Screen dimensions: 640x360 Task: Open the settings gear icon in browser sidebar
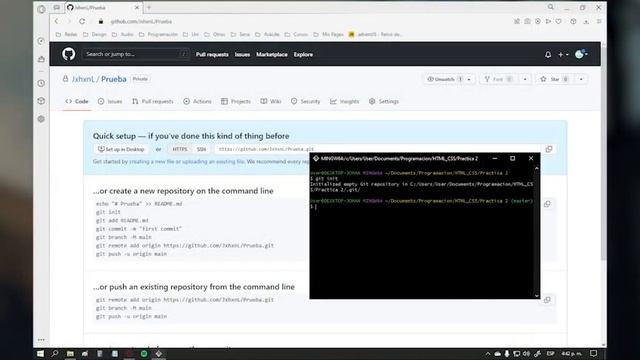[x=41, y=119]
